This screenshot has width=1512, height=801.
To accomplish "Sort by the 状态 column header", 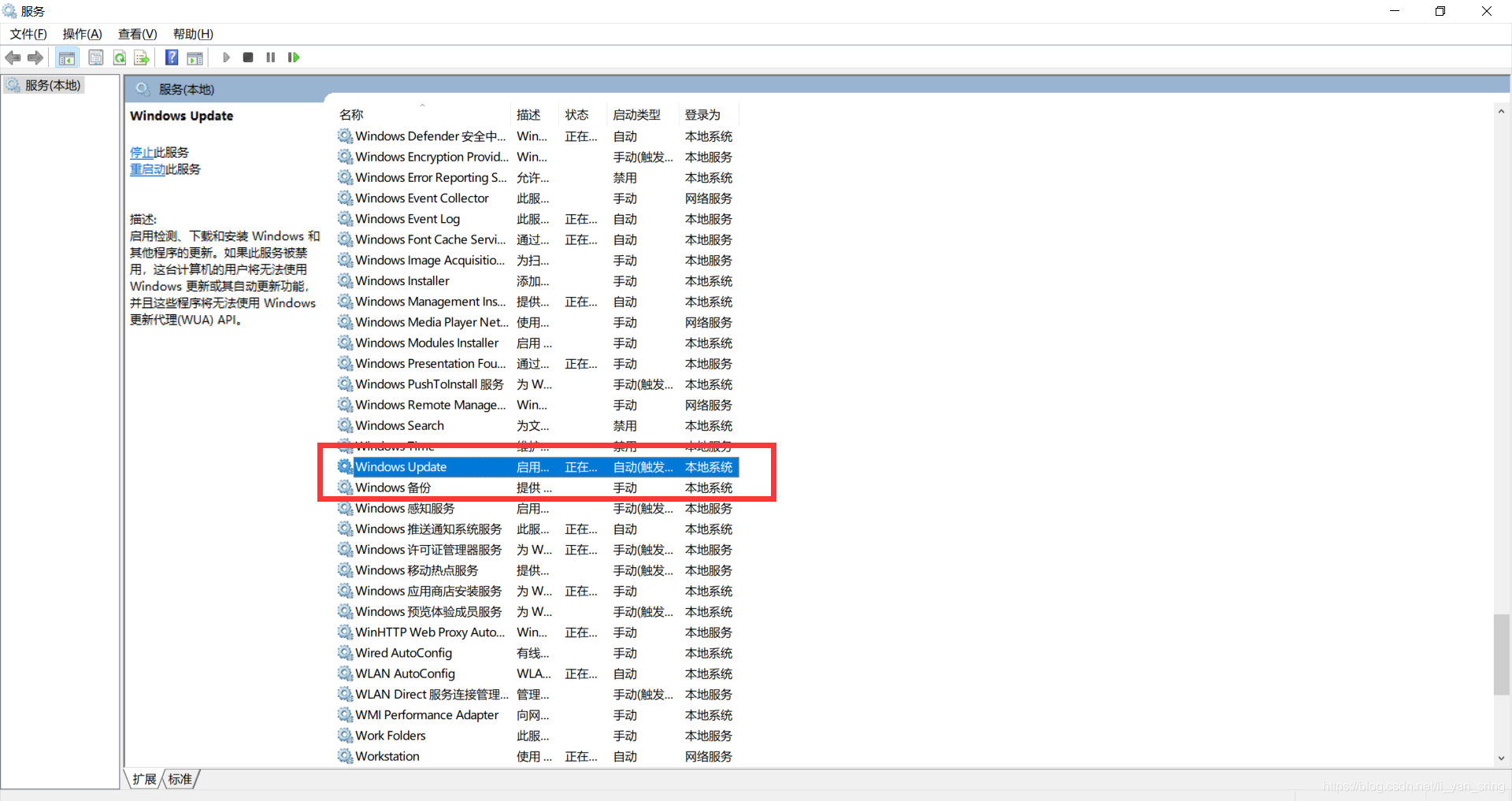I will [x=584, y=115].
